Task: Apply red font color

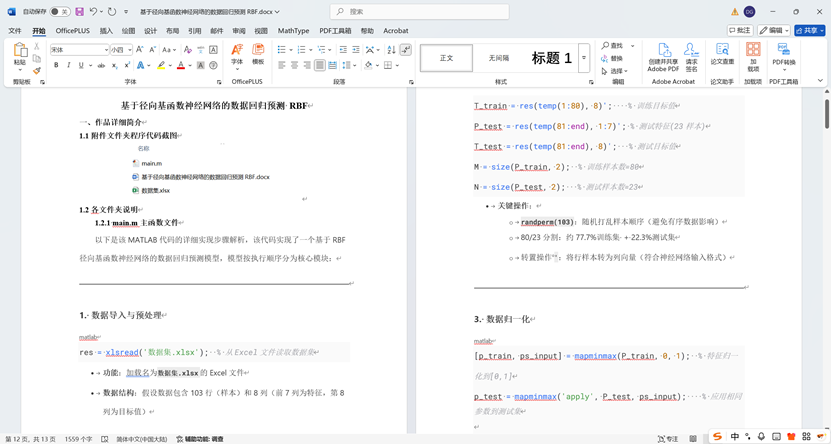Action: coord(181,65)
